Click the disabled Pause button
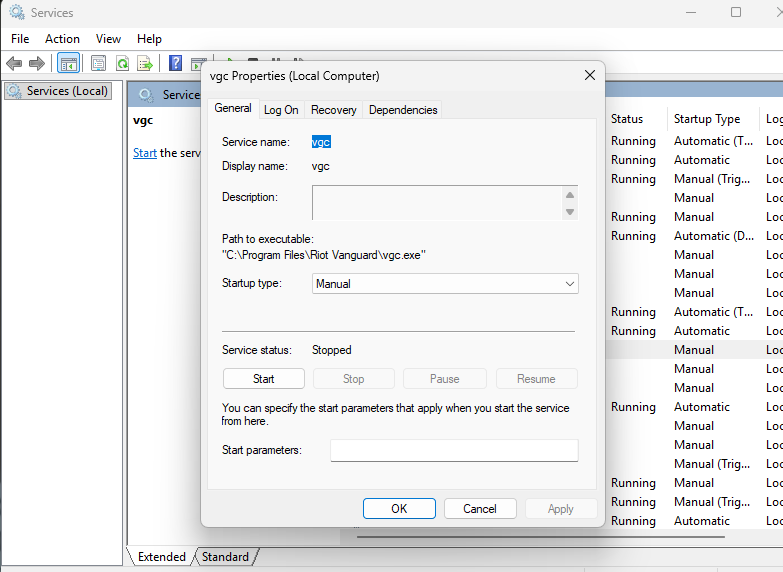Screen dimensions: 783x572 click(444, 379)
